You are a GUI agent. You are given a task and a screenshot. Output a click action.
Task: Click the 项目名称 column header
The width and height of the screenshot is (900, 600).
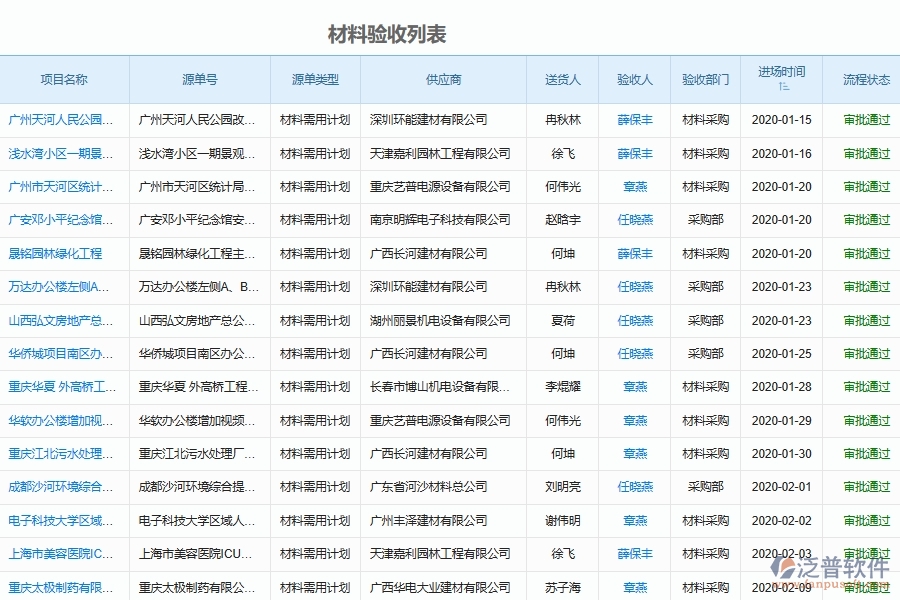[x=66, y=79]
